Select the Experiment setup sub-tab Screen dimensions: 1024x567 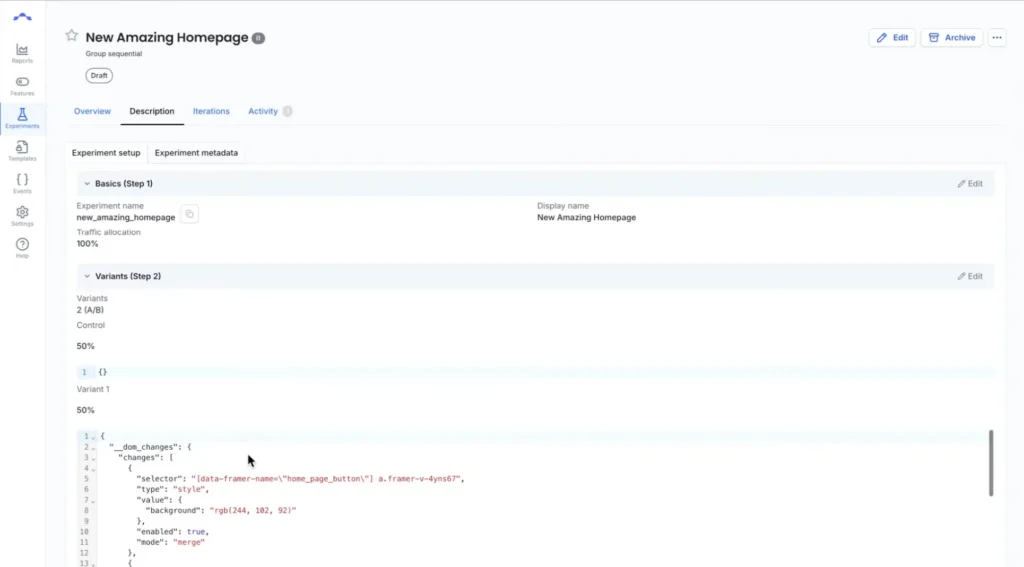tap(106, 153)
